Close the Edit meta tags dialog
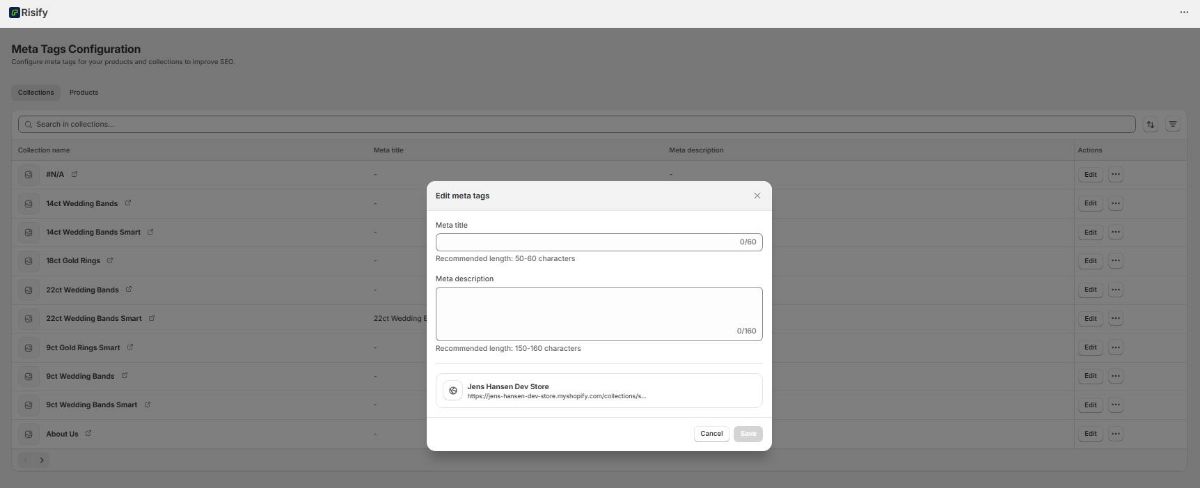This screenshot has height=488, width=1200. coord(756,196)
